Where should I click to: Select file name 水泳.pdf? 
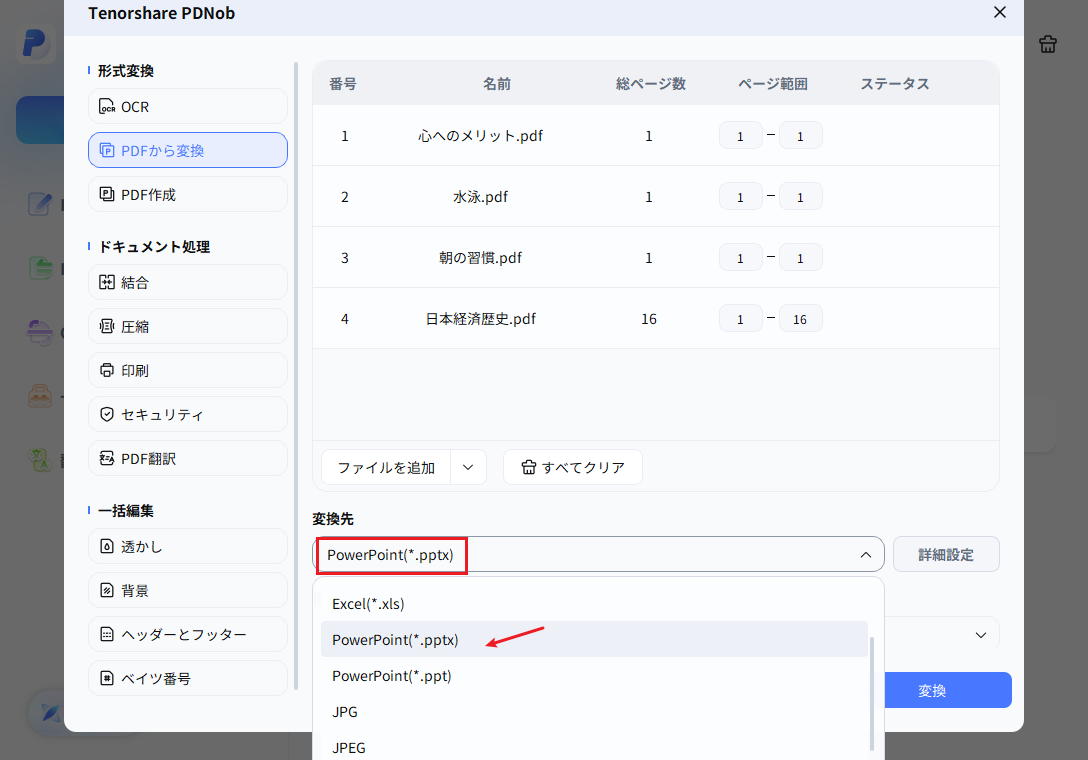coord(480,196)
